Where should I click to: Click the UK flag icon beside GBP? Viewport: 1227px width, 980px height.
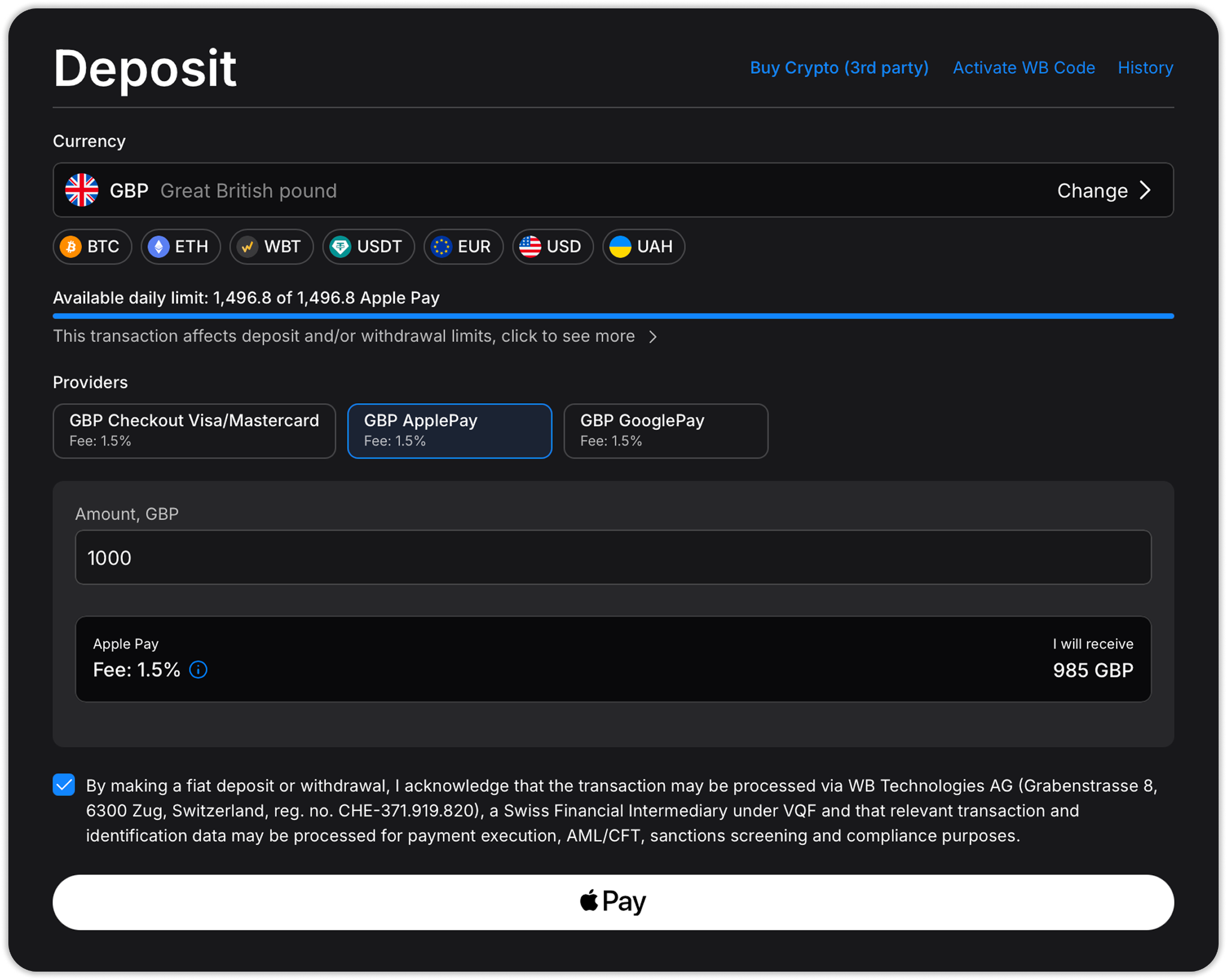pos(81,190)
